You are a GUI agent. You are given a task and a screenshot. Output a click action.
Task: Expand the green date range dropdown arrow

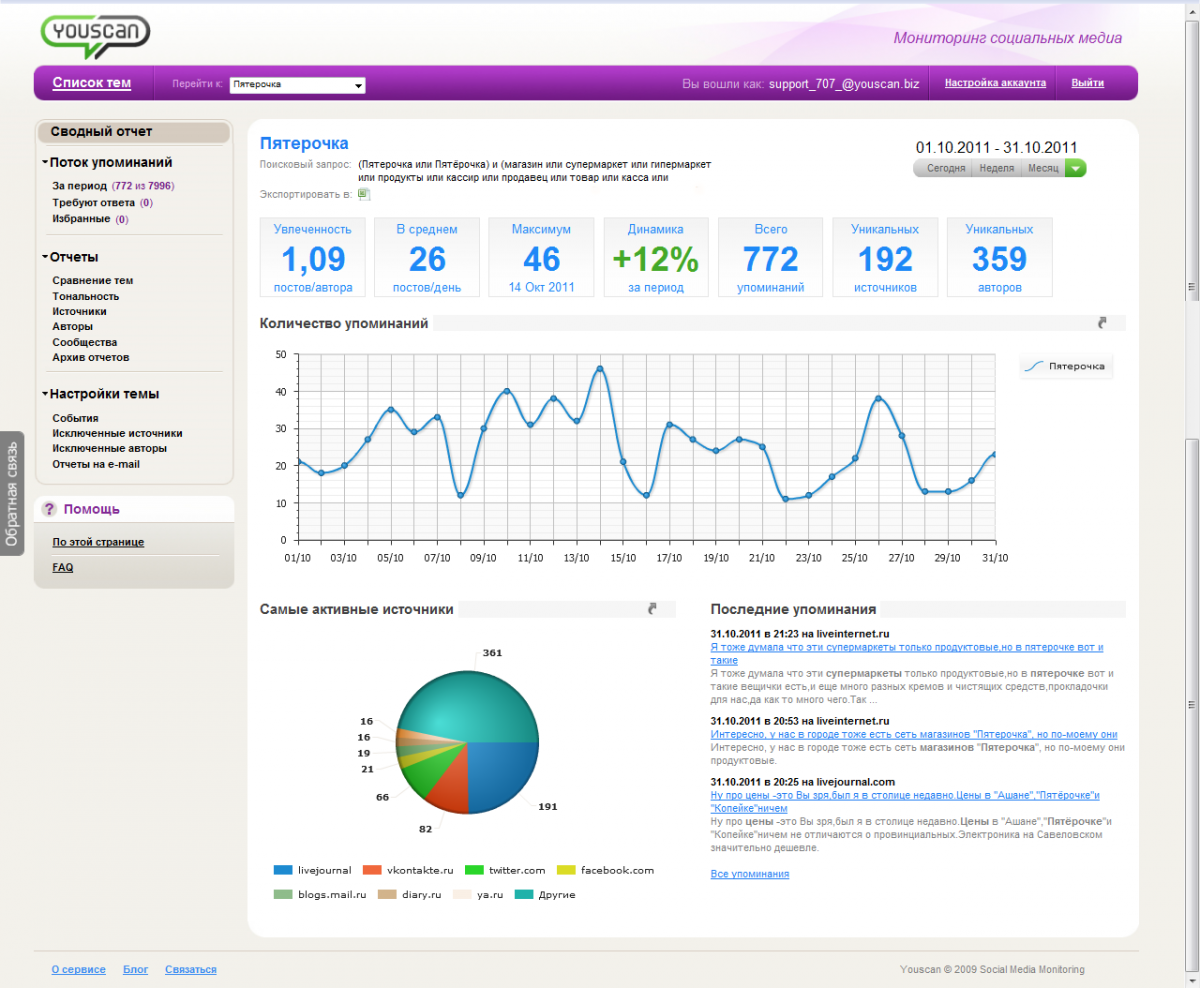[1075, 169]
